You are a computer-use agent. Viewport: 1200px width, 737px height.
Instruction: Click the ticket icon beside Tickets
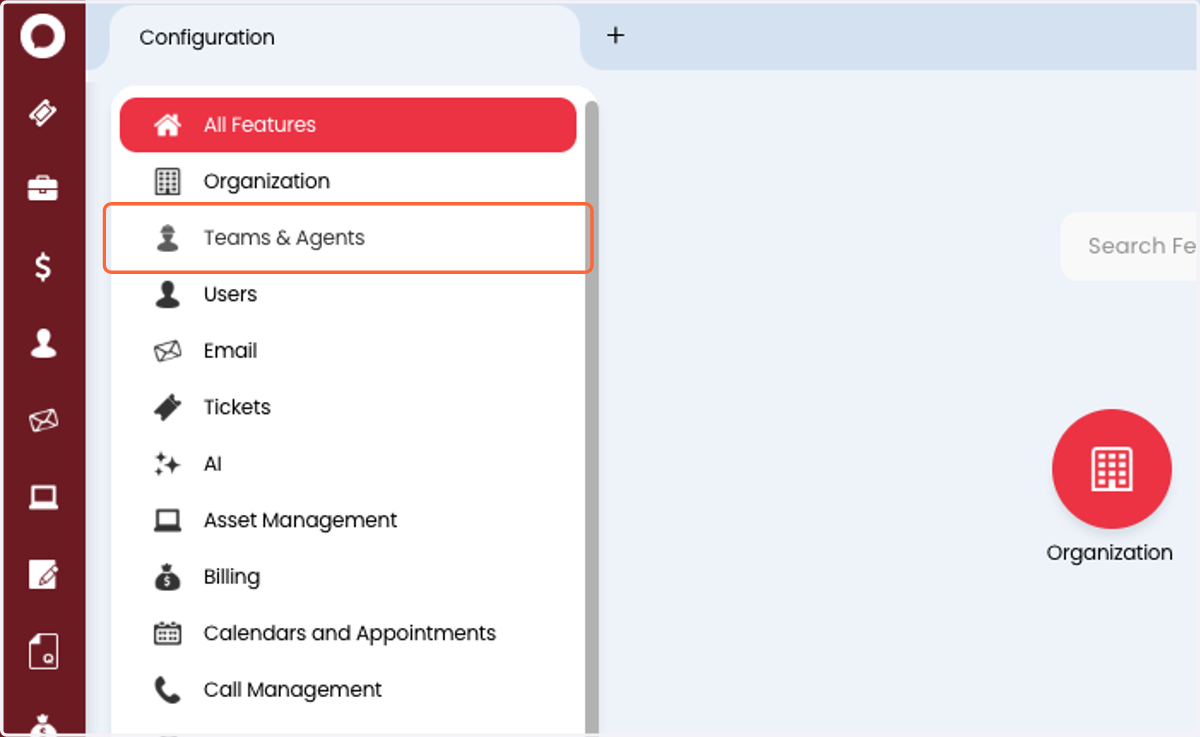click(x=167, y=407)
